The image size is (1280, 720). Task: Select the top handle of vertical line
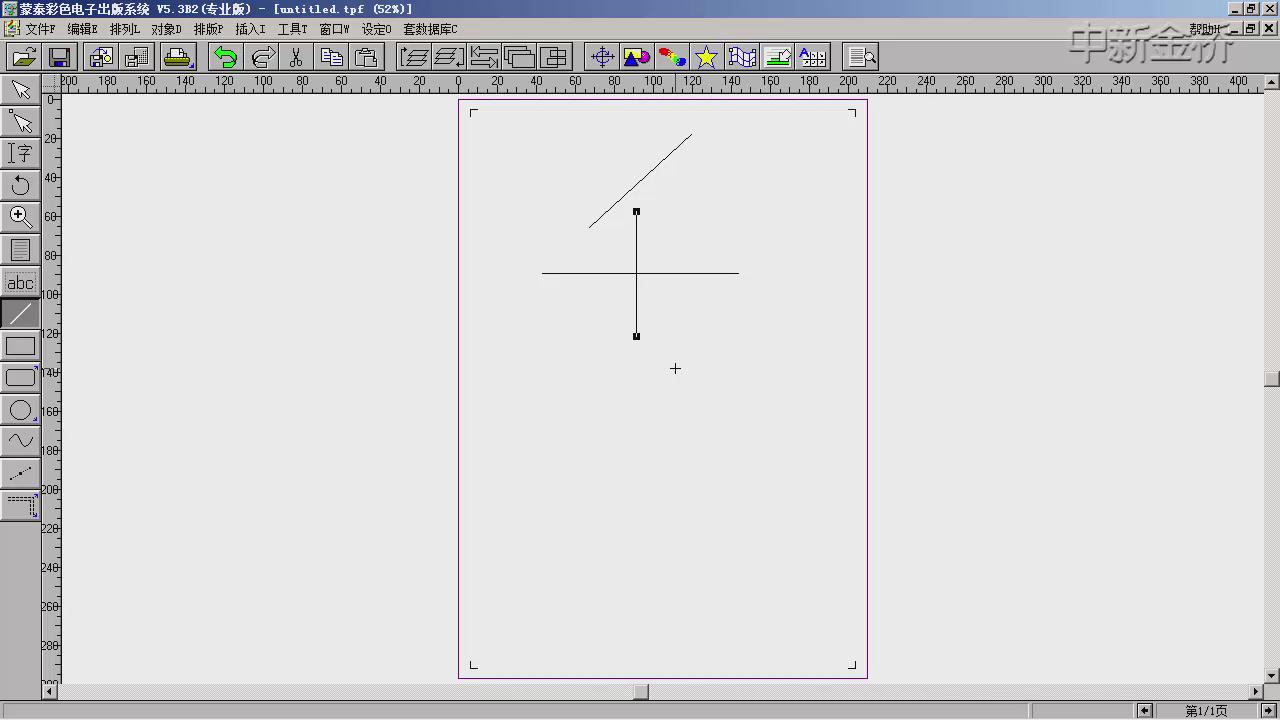pyautogui.click(x=636, y=211)
